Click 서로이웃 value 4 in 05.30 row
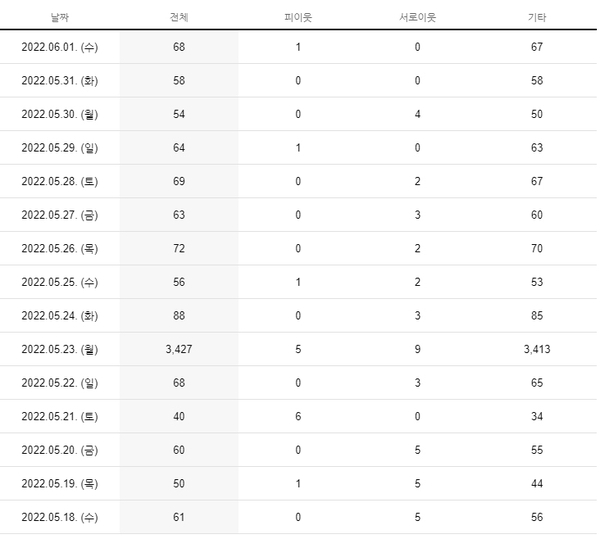This screenshot has height=539, width=600. [x=417, y=114]
